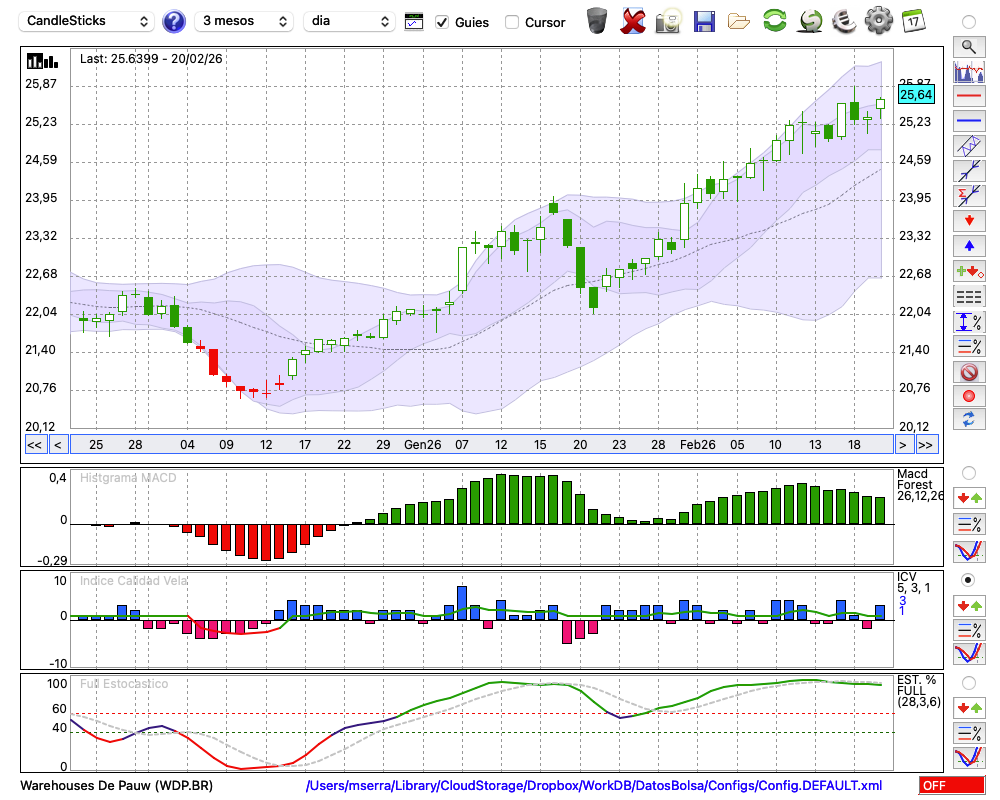Click the magnifying glass zoom tool
Image resolution: width=1000 pixels, height=800 pixels.
968,46
